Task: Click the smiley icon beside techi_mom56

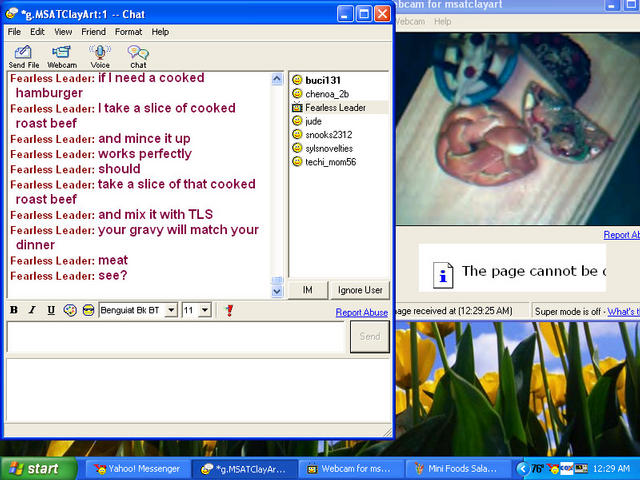Action: pos(297,162)
